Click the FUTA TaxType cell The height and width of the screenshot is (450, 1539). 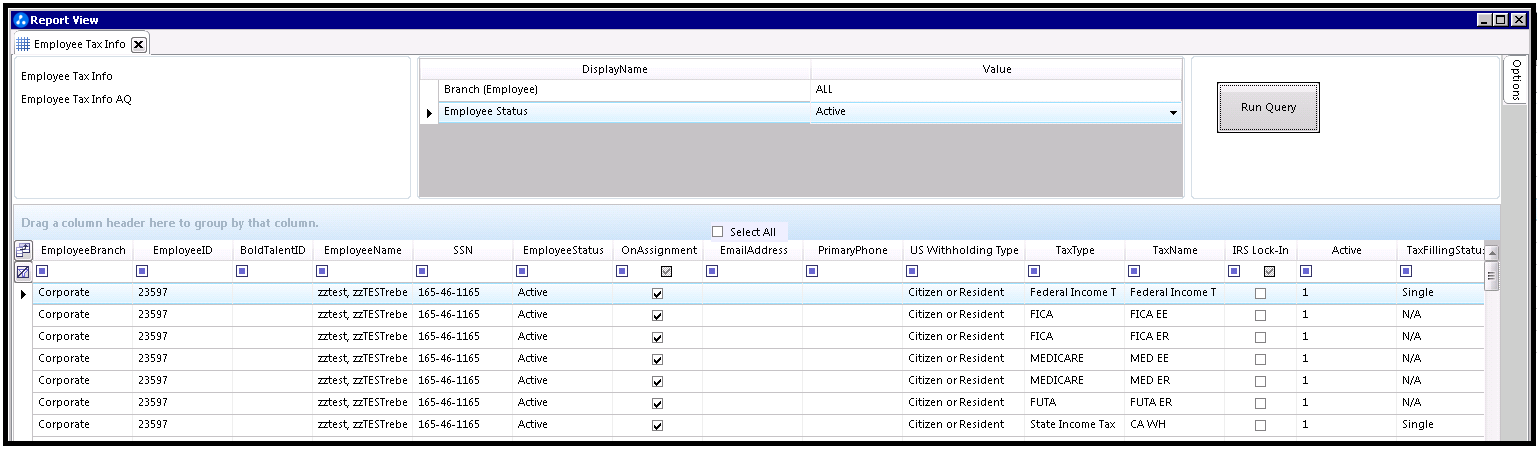[x=1075, y=403]
